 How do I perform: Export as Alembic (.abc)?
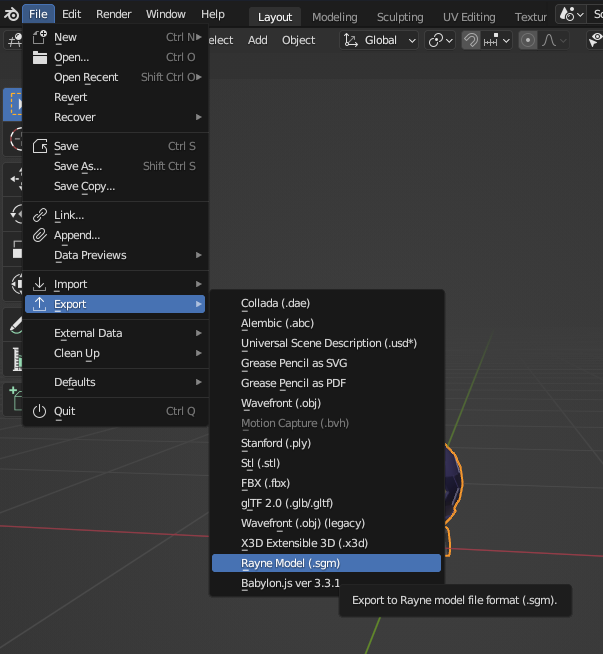click(326, 323)
